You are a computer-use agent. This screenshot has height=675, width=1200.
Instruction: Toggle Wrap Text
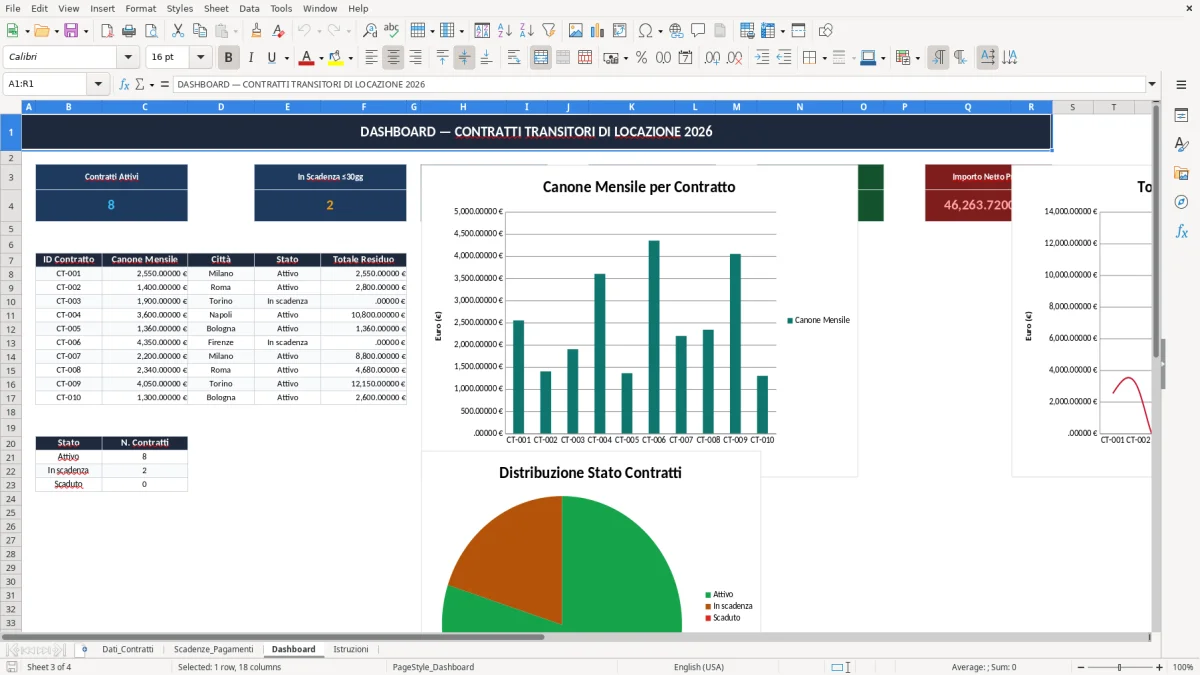click(514, 58)
